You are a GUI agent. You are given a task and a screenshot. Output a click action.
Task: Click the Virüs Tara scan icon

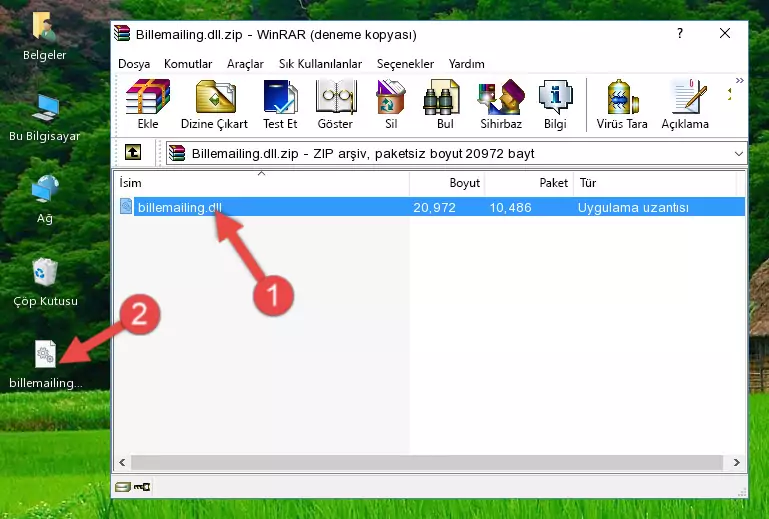622,104
